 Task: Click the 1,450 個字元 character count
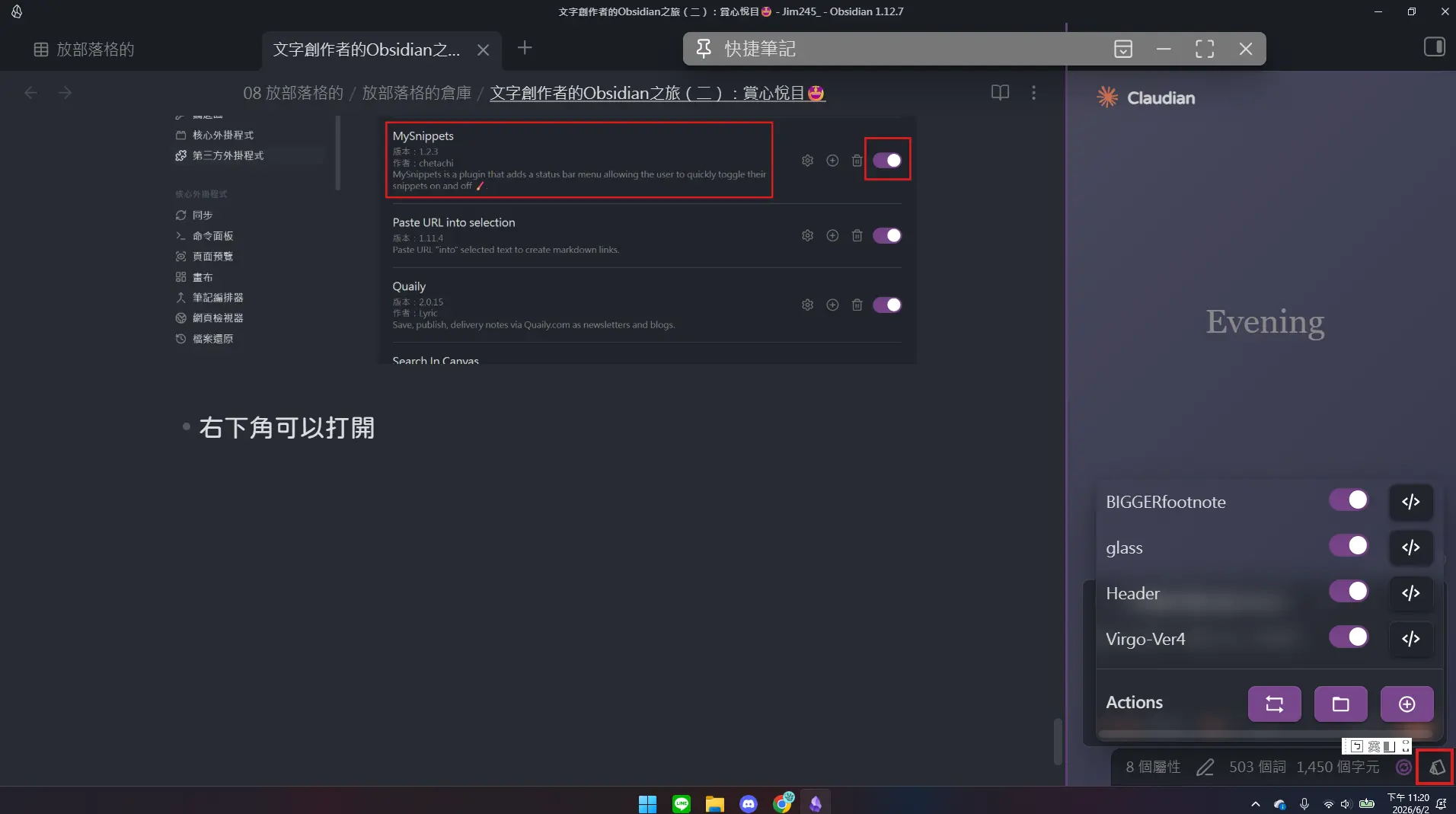tap(1338, 768)
